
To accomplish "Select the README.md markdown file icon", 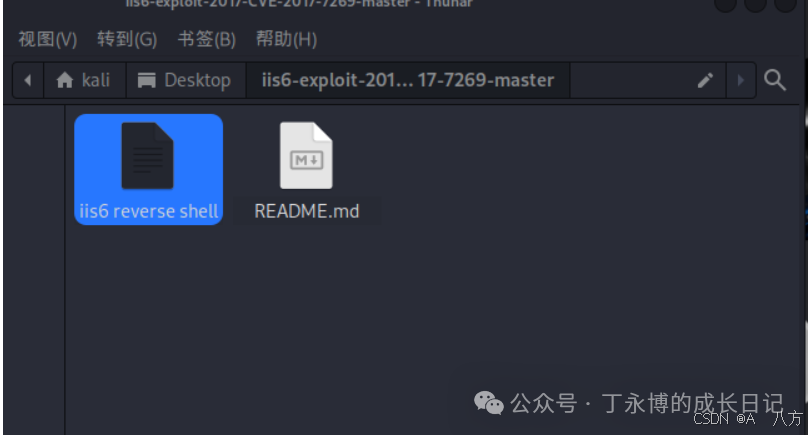I will (306, 155).
